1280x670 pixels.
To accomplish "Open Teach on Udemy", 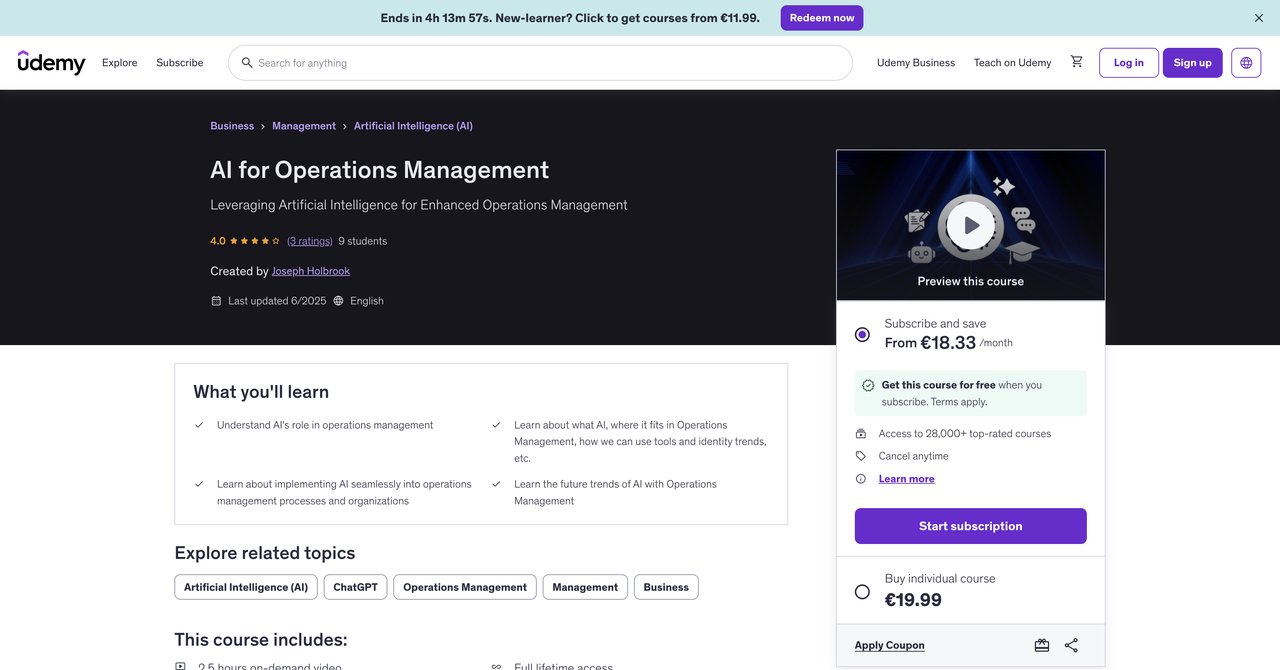I will click(1013, 63).
